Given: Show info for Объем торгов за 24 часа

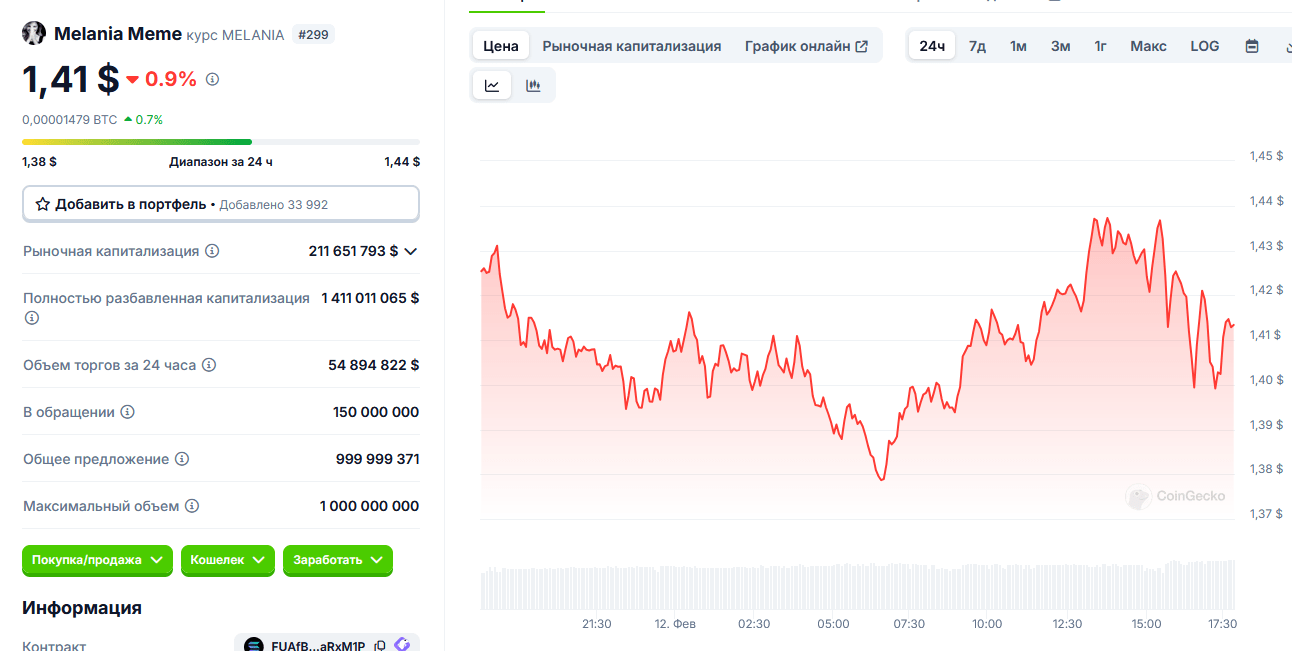Looking at the screenshot, I should pos(209,365).
